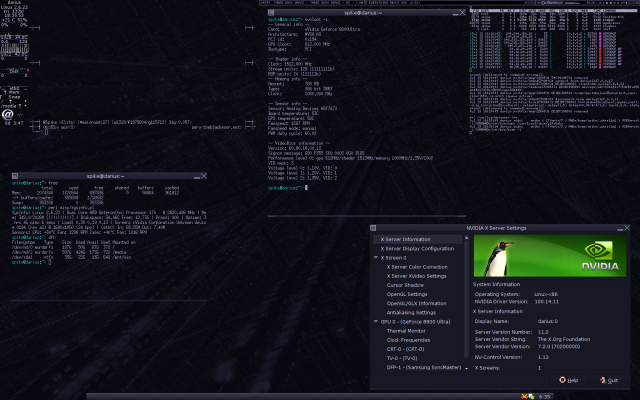Screen dimensions: 640x400
Task: Open OpenGL Settings page
Action: pyautogui.click(x=407, y=294)
